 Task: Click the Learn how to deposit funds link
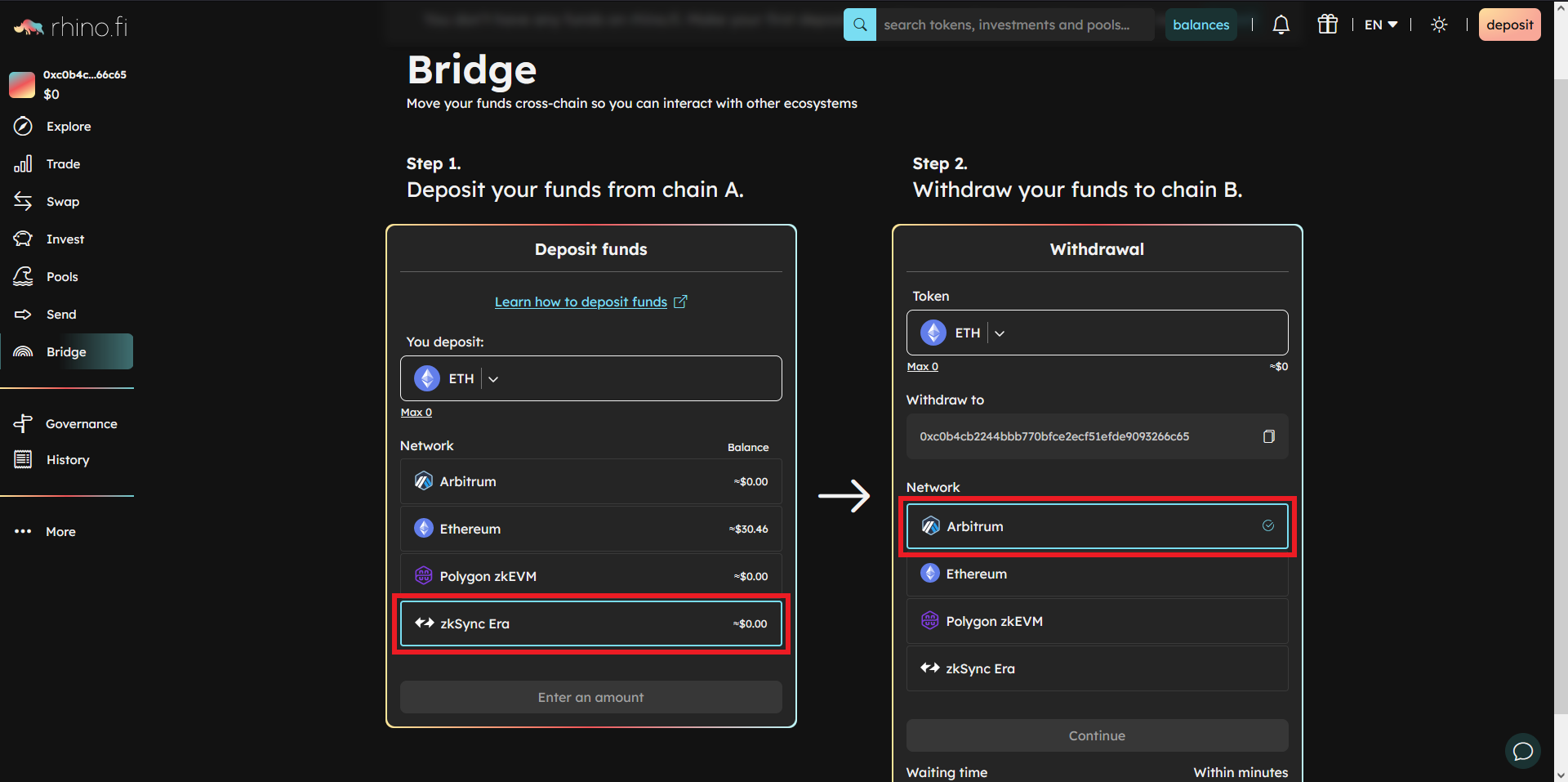pos(581,302)
